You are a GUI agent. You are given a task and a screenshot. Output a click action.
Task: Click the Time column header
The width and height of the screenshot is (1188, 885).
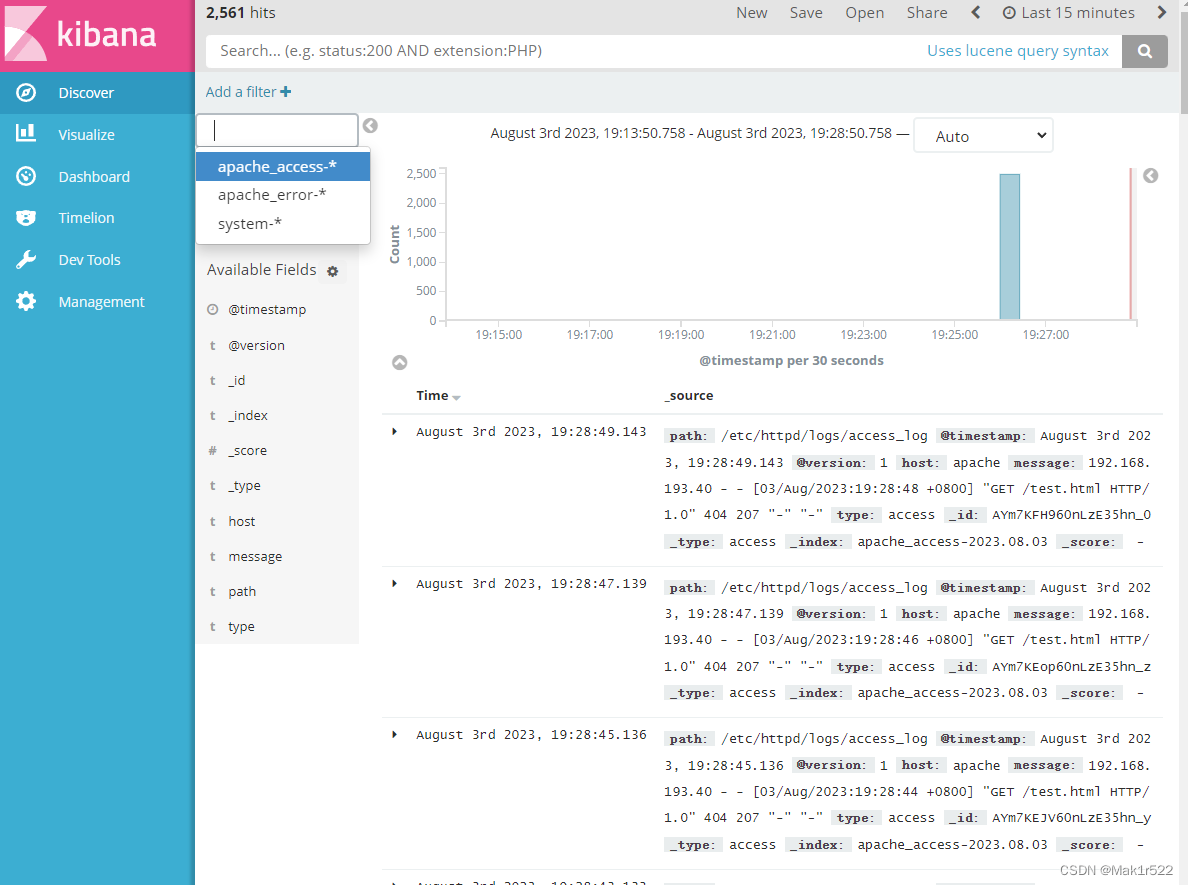coord(432,396)
